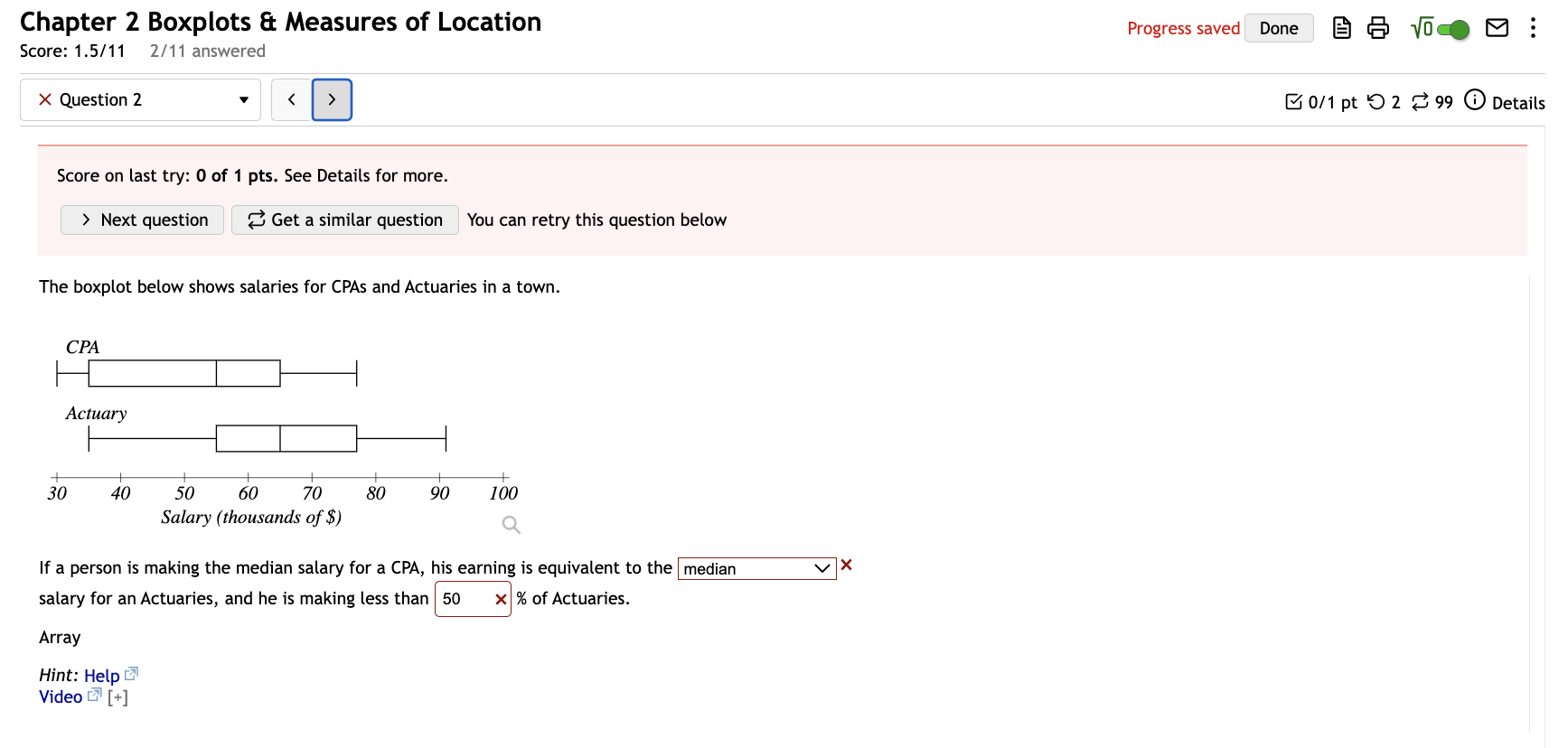The height and width of the screenshot is (748, 1568).
Task: Open the Help hint link
Action: (102, 676)
